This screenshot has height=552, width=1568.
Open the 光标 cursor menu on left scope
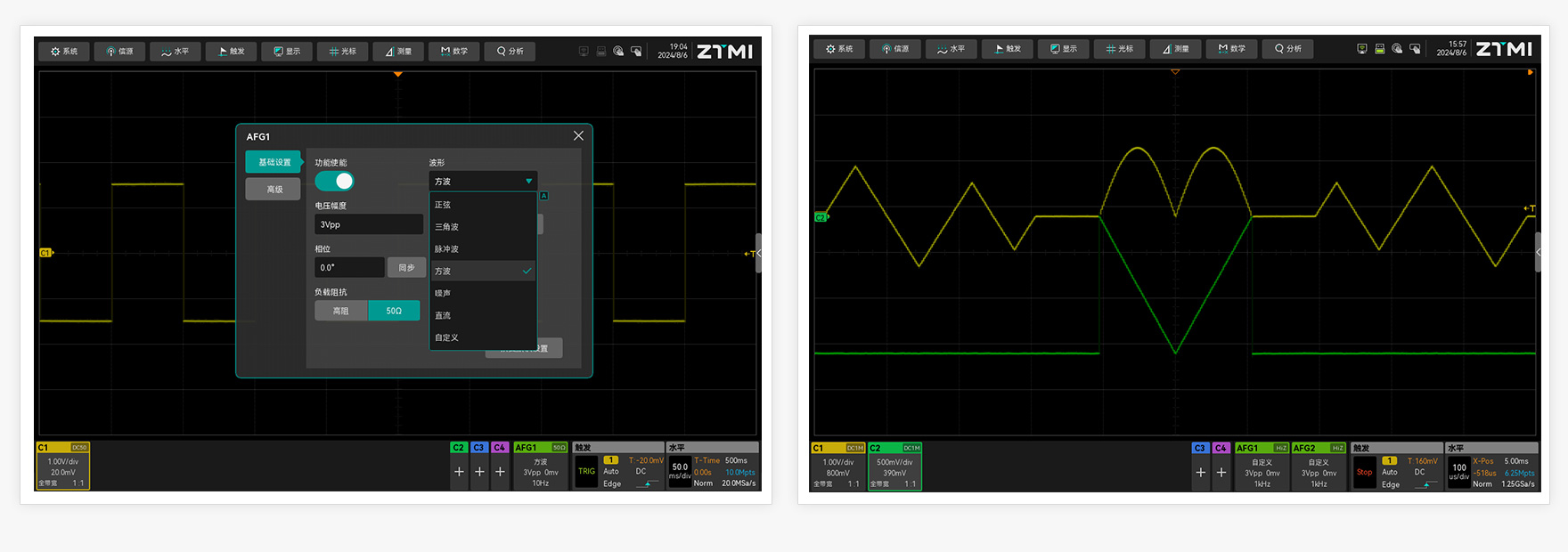point(343,52)
